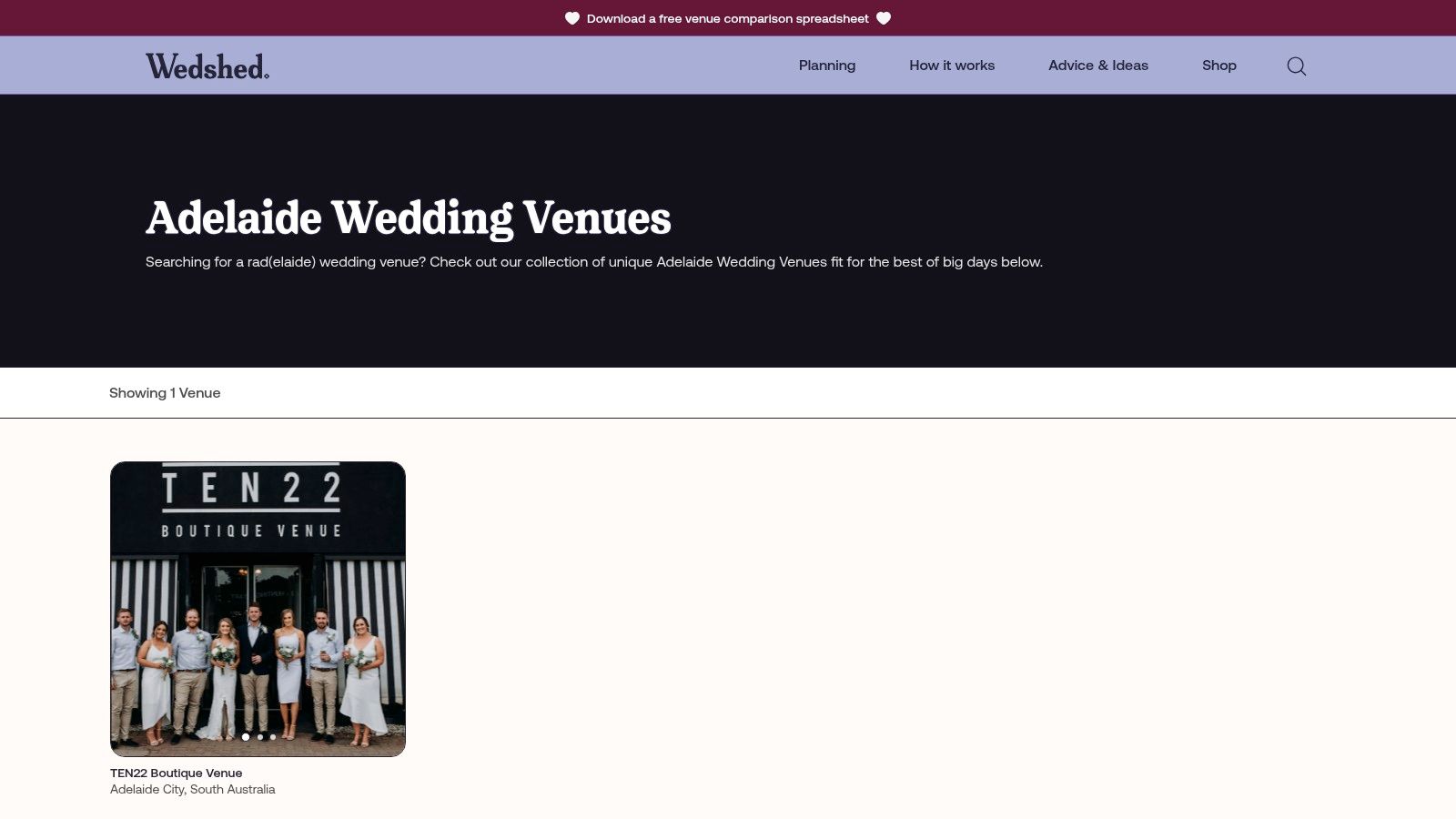Open the TEN22 venue photo thumbnail
This screenshot has width=1456, height=819.
point(258,610)
